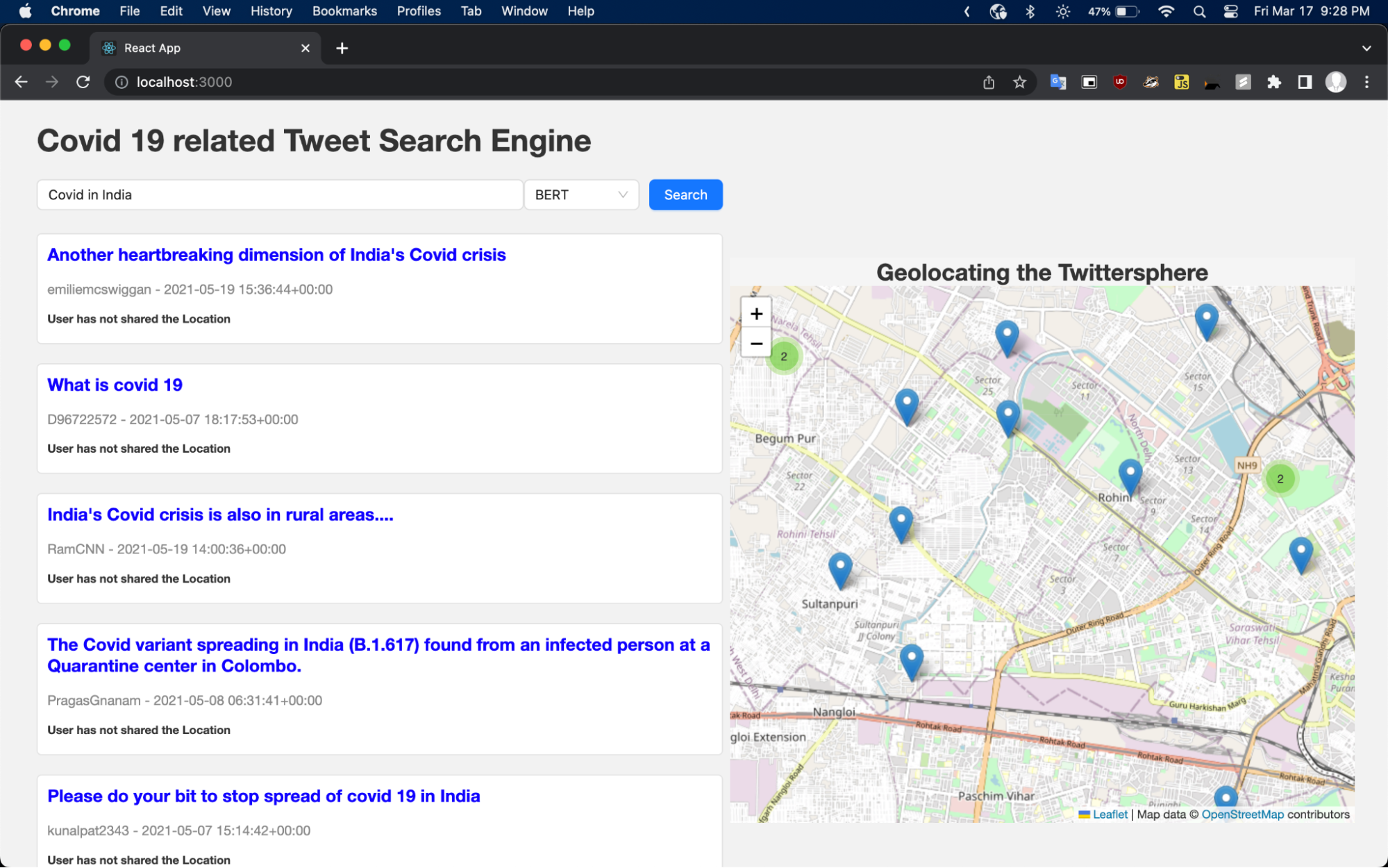Click tweet title Another heartbreaking dimension

(276, 254)
